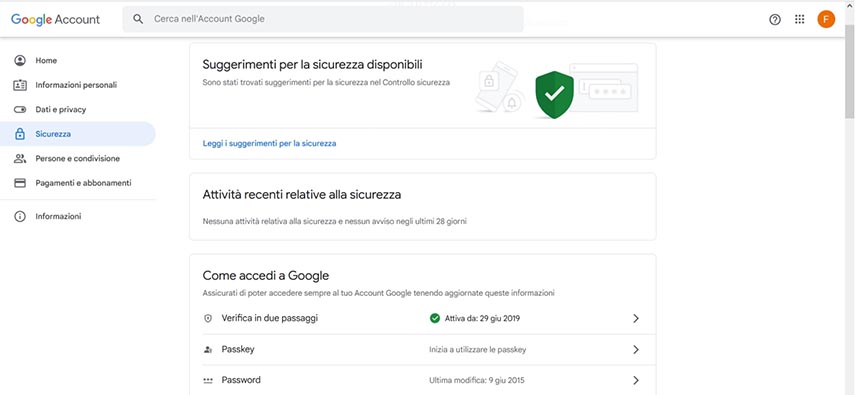This screenshot has width=855, height=395.
Task: Click the green security shield illustration
Action: pyautogui.click(x=554, y=94)
